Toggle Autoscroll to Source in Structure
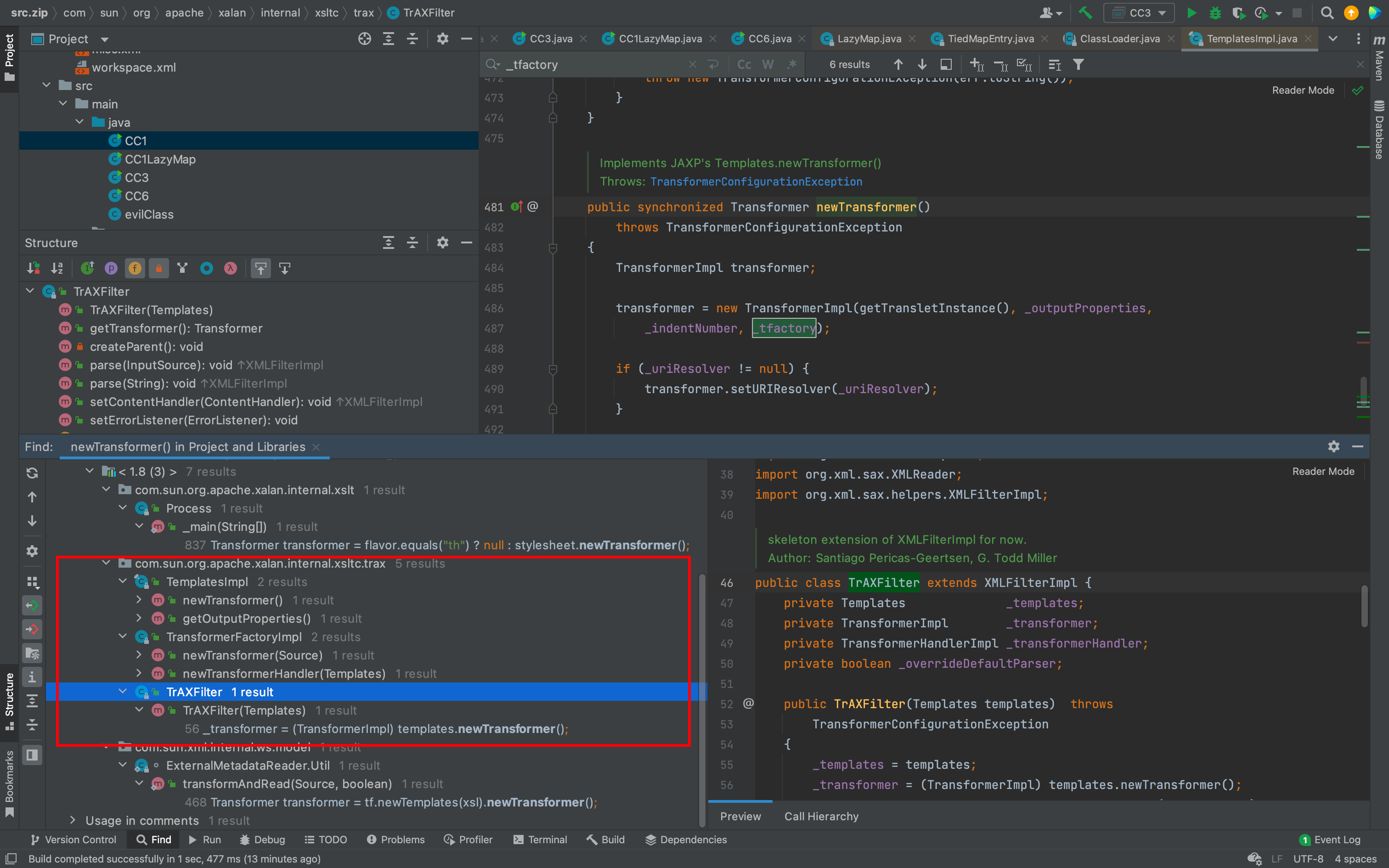Screen dimensions: 1389x868 tap(261, 268)
